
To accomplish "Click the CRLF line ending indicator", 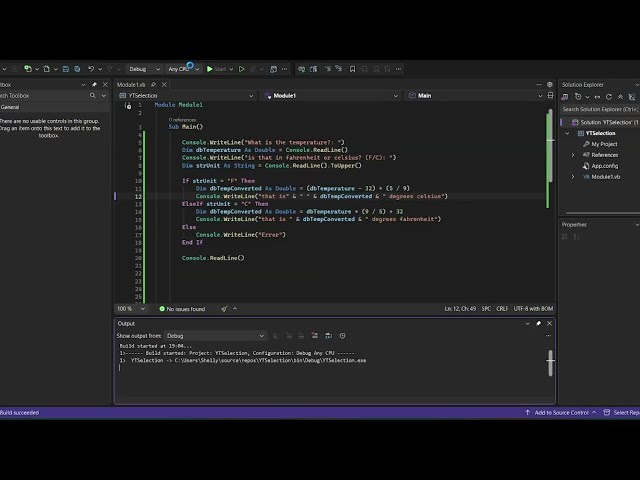I will [x=502, y=309].
